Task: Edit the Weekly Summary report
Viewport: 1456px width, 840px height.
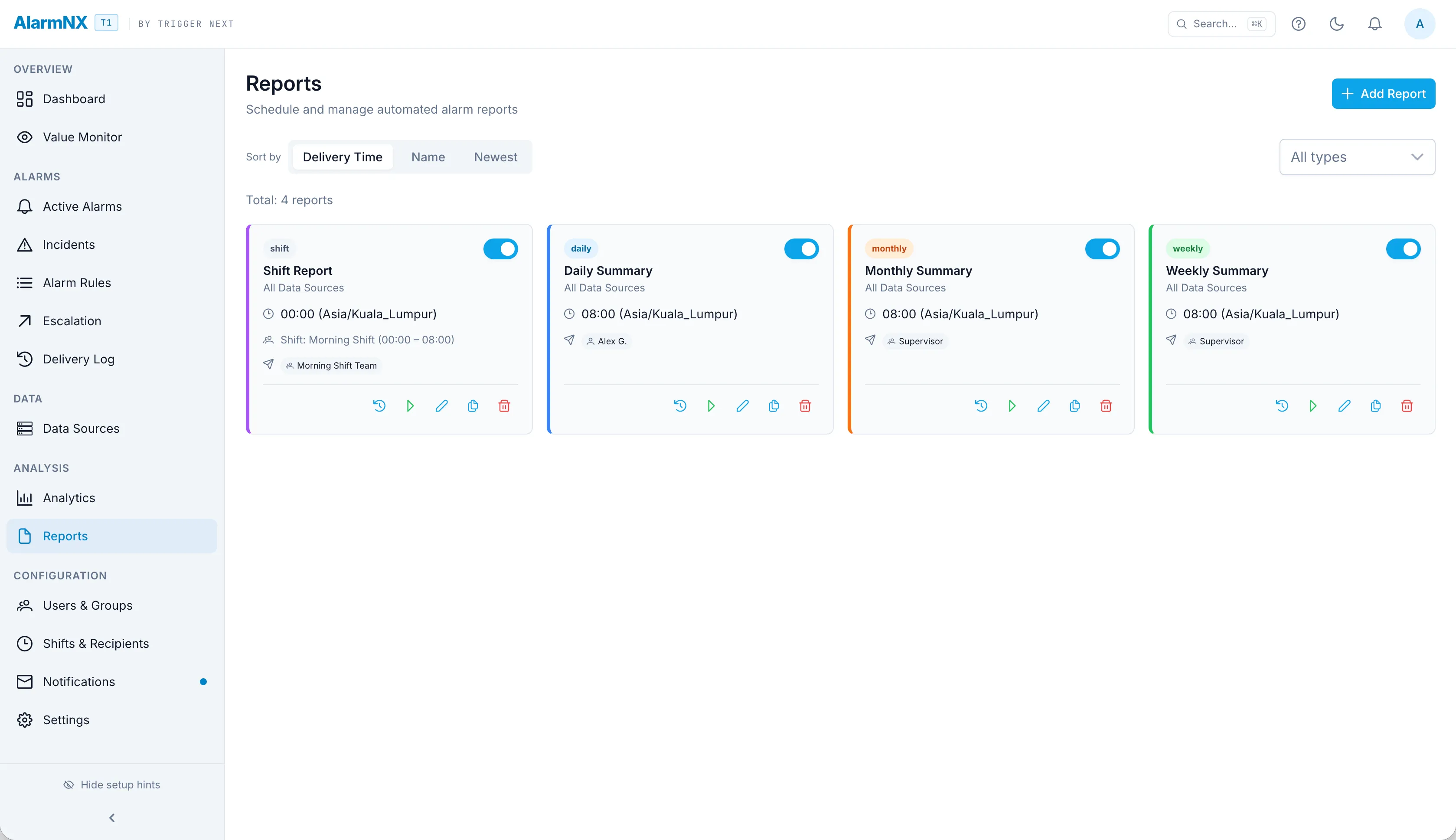Action: click(1345, 406)
